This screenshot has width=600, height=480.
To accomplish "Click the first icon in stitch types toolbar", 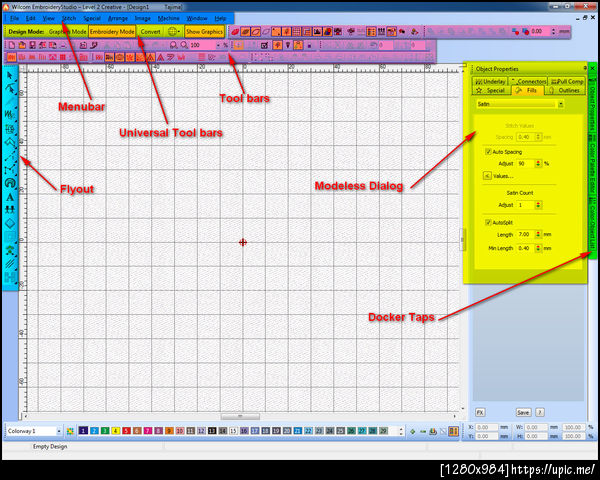I will pos(11,58).
